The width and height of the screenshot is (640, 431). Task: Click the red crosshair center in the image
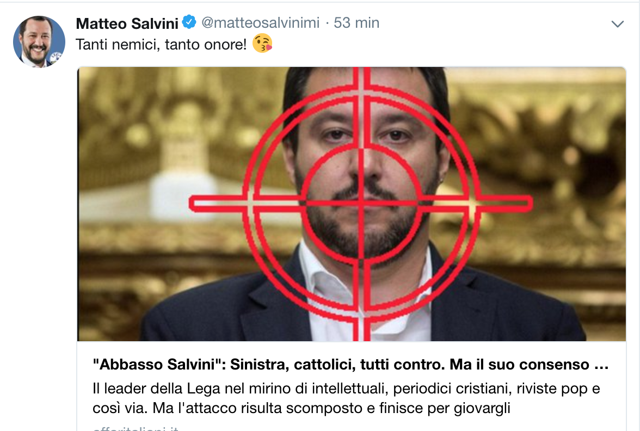pyautogui.click(x=361, y=203)
